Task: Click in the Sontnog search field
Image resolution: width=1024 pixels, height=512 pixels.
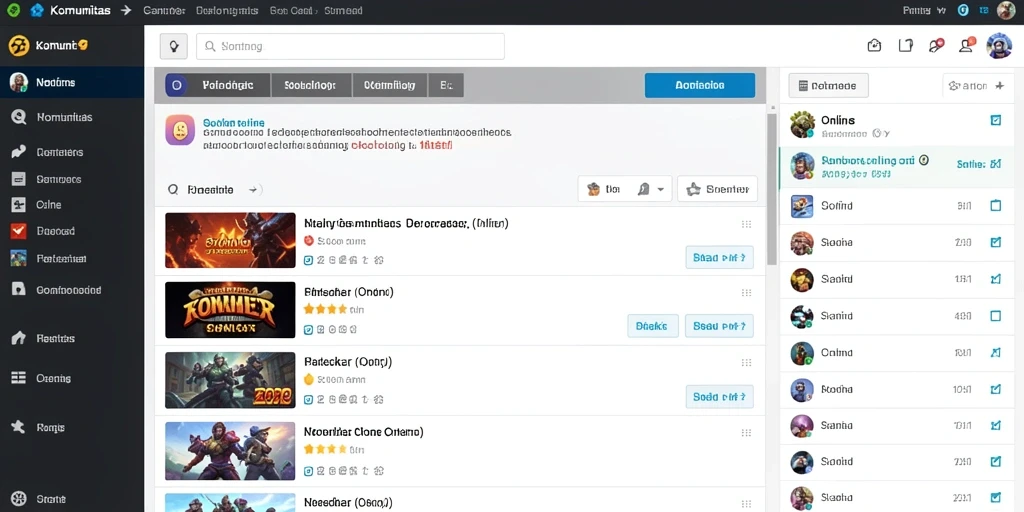Action: point(350,46)
